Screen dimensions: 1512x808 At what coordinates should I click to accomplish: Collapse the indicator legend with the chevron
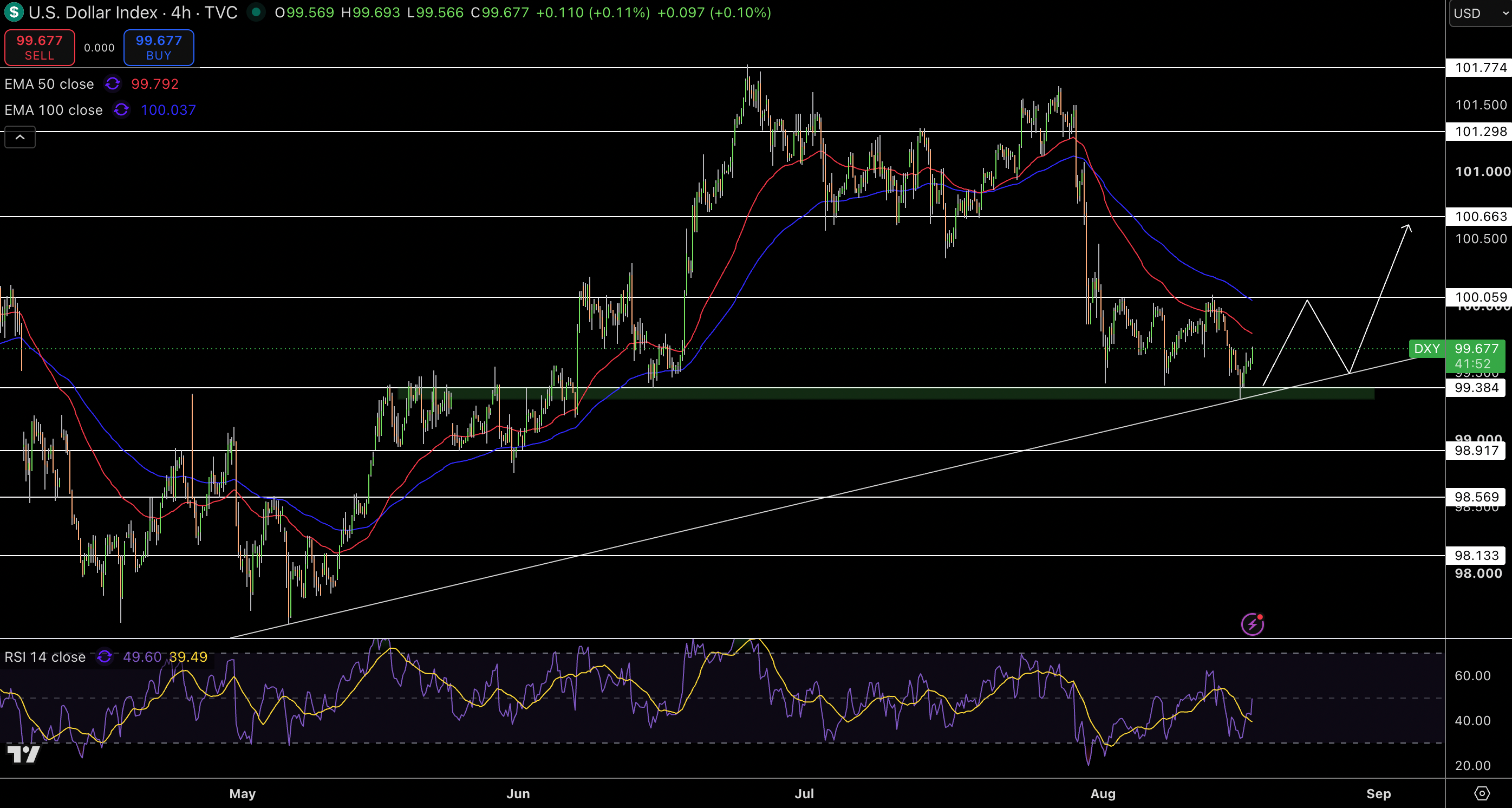[x=20, y=138]
